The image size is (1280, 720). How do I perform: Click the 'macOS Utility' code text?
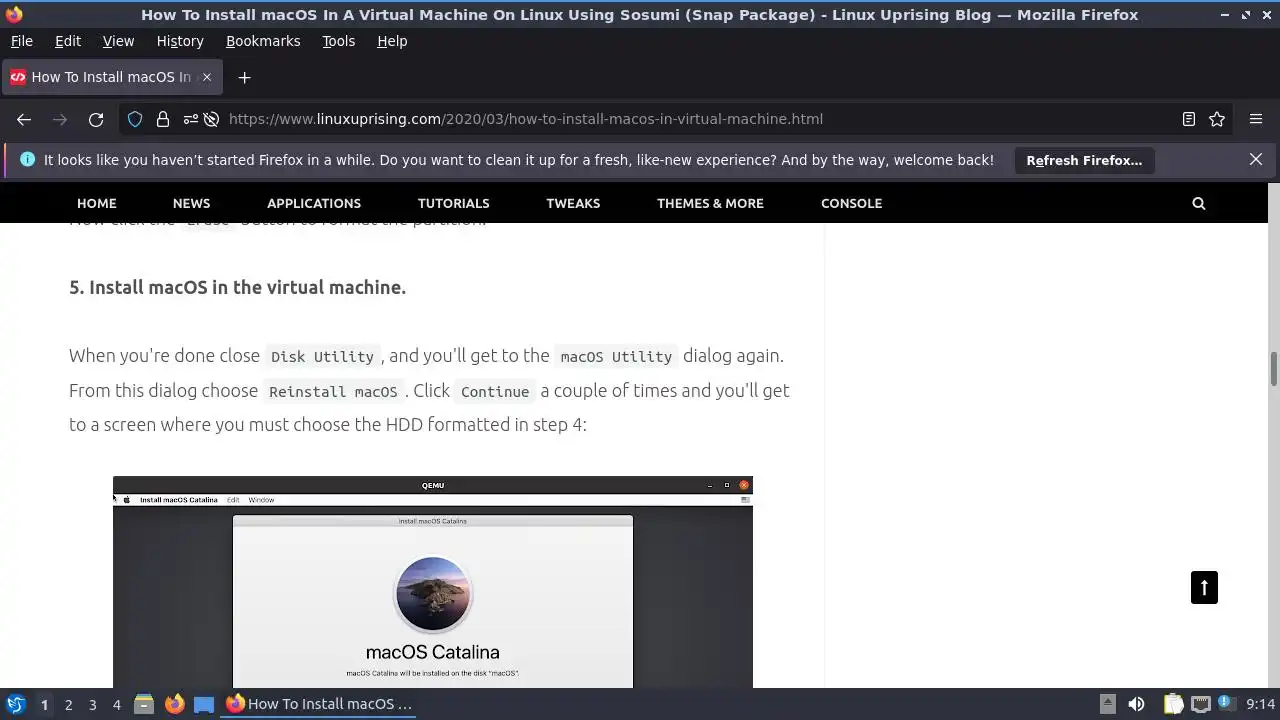coord(616,357)
